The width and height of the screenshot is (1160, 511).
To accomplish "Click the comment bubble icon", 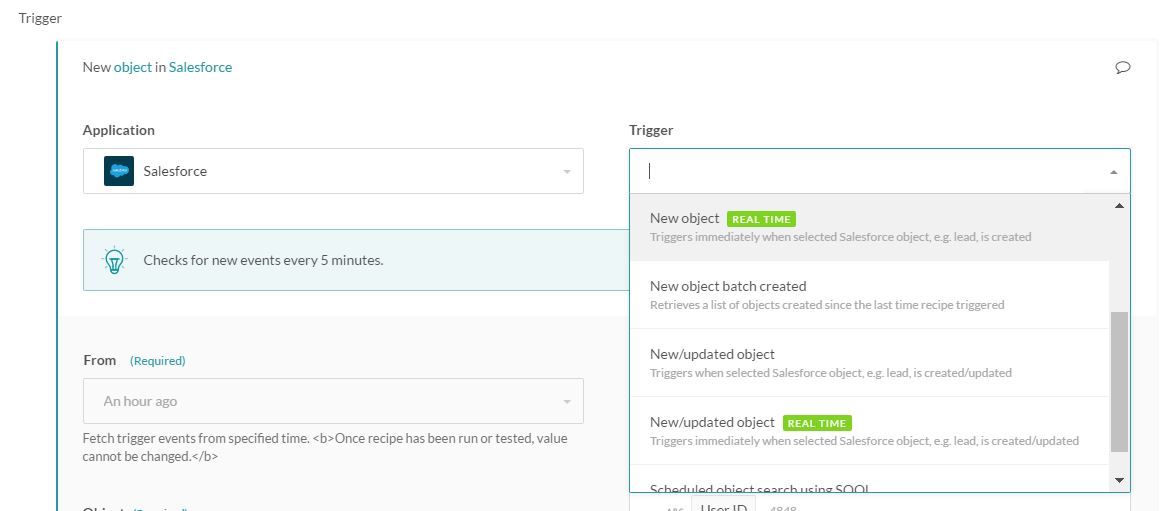I will tap(1122, 68).
